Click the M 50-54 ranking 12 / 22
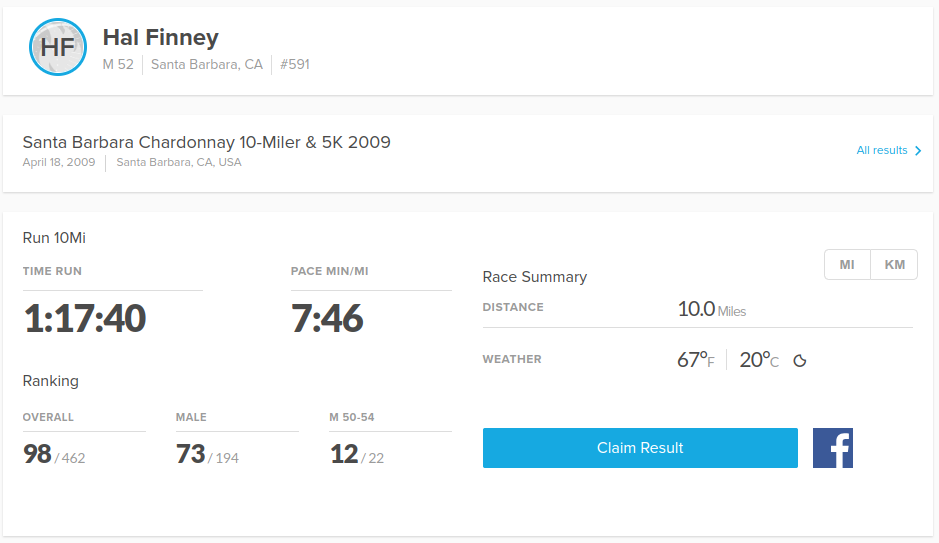This screenshot has height=543, width=939. (357, 455)
